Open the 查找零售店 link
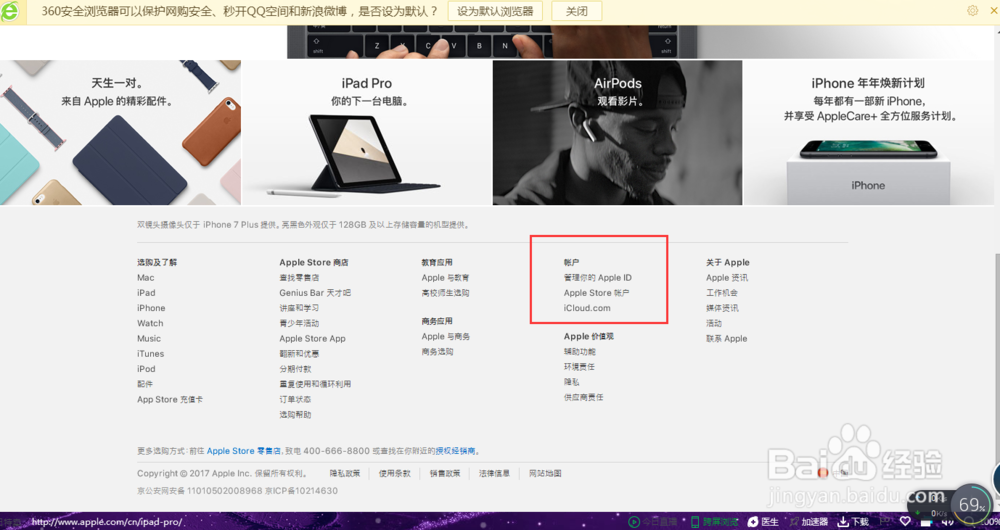The width and height of the screenshot is (1000, 530). coord(299,277)
